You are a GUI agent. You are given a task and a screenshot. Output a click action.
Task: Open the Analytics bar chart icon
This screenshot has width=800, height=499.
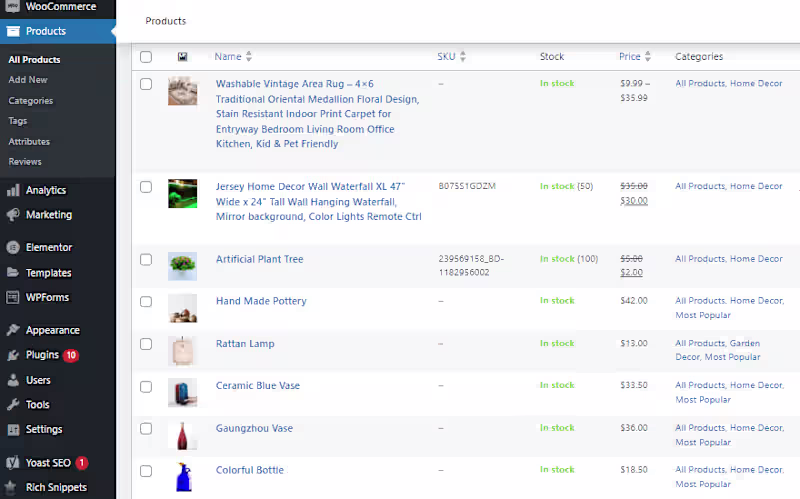click(x=13, y=191)
